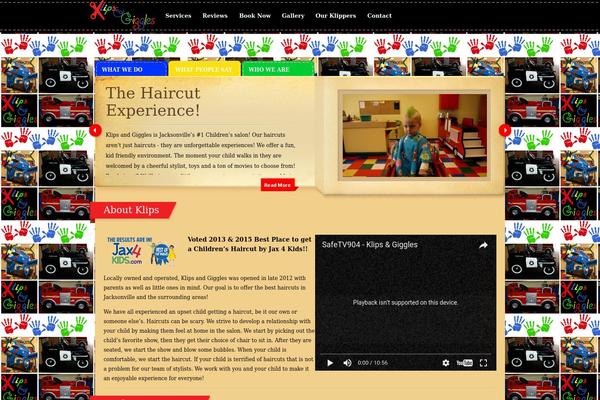Play the SafeTV904 YouTube video
Screen dimensions: 600x400
coord(330,363)
